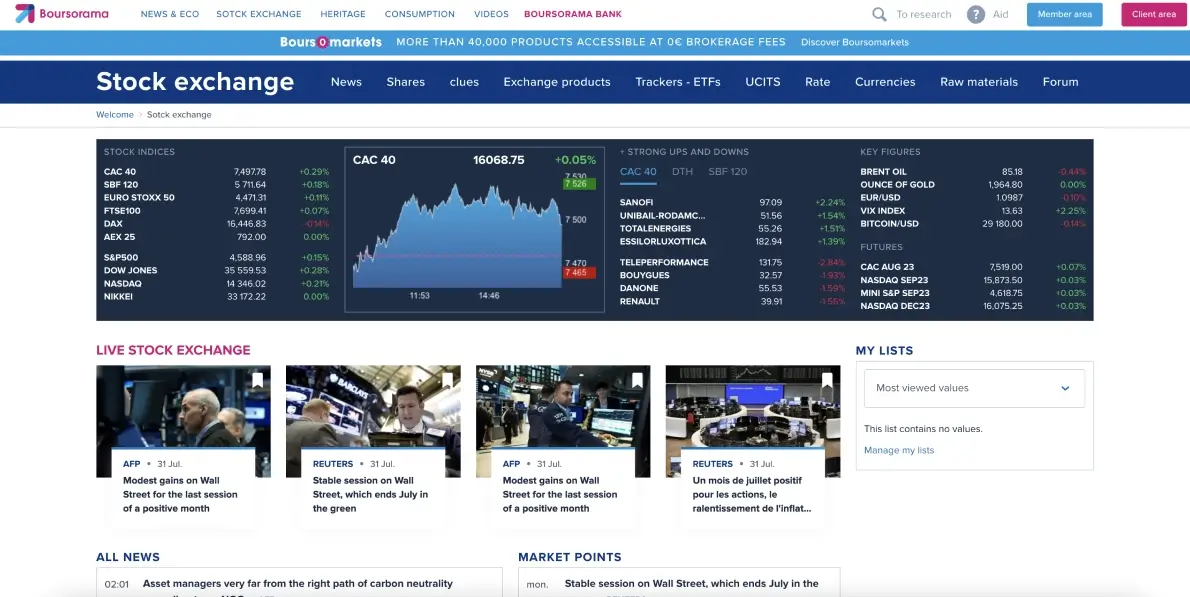Open NEWS & ECO menu
The image size is (1190, 597).
tap(170, 14)
